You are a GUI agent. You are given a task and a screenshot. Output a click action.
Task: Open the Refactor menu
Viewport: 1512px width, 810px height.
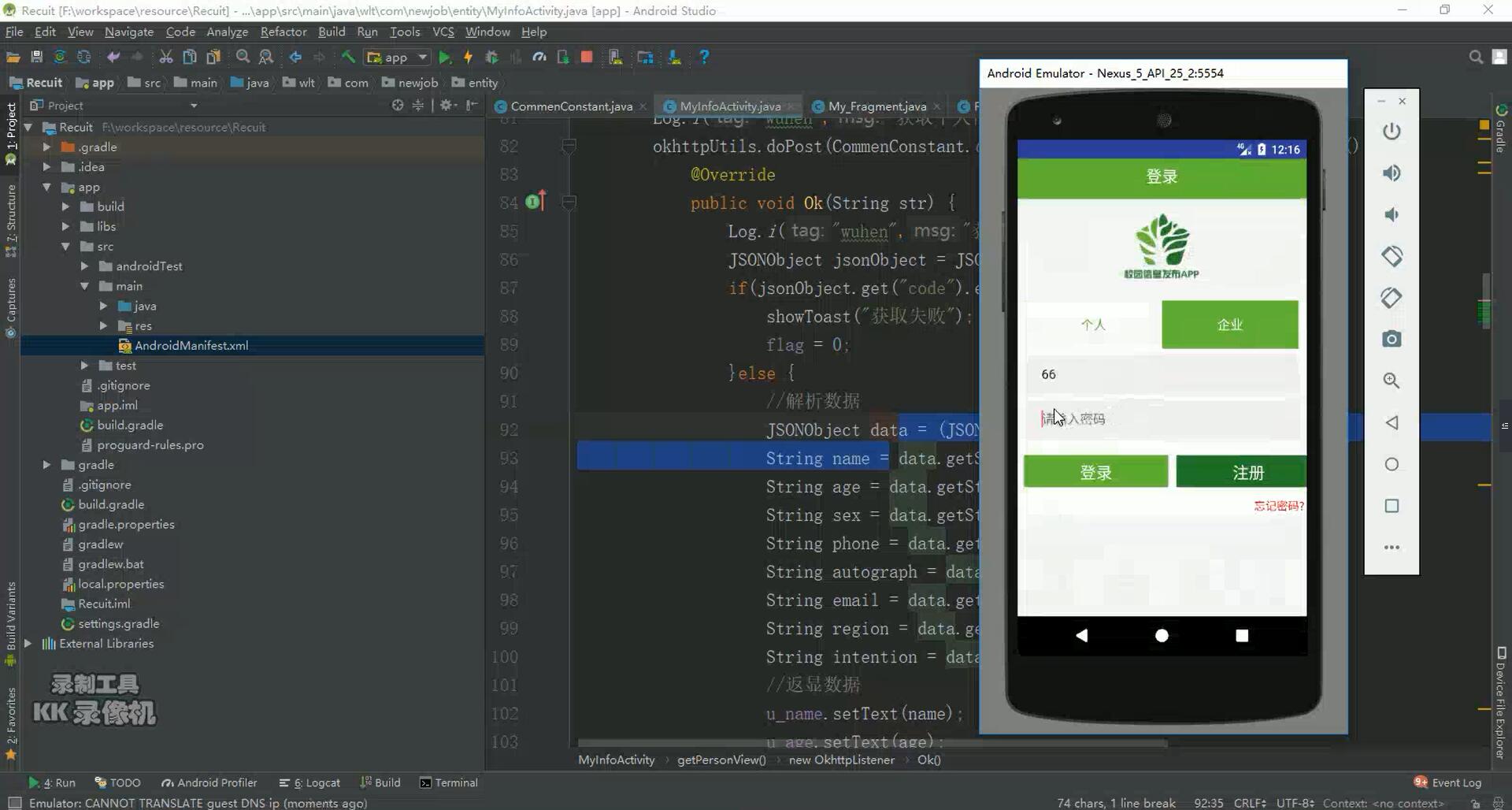pos(283,32)
